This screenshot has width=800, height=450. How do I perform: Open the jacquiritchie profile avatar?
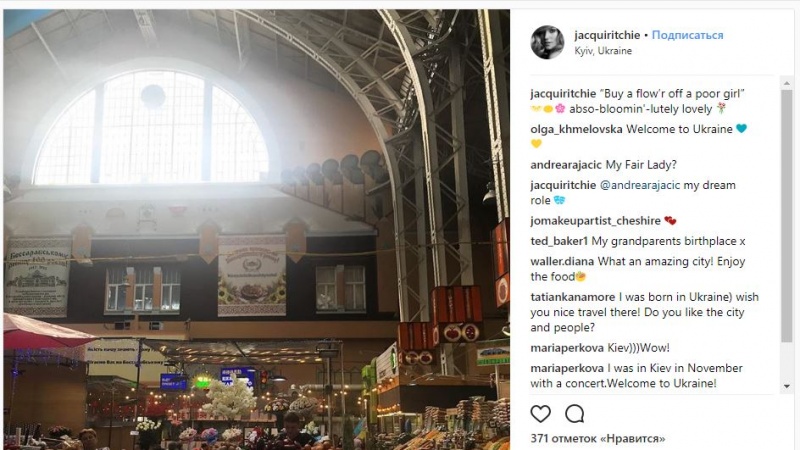[x=547, y=42]
